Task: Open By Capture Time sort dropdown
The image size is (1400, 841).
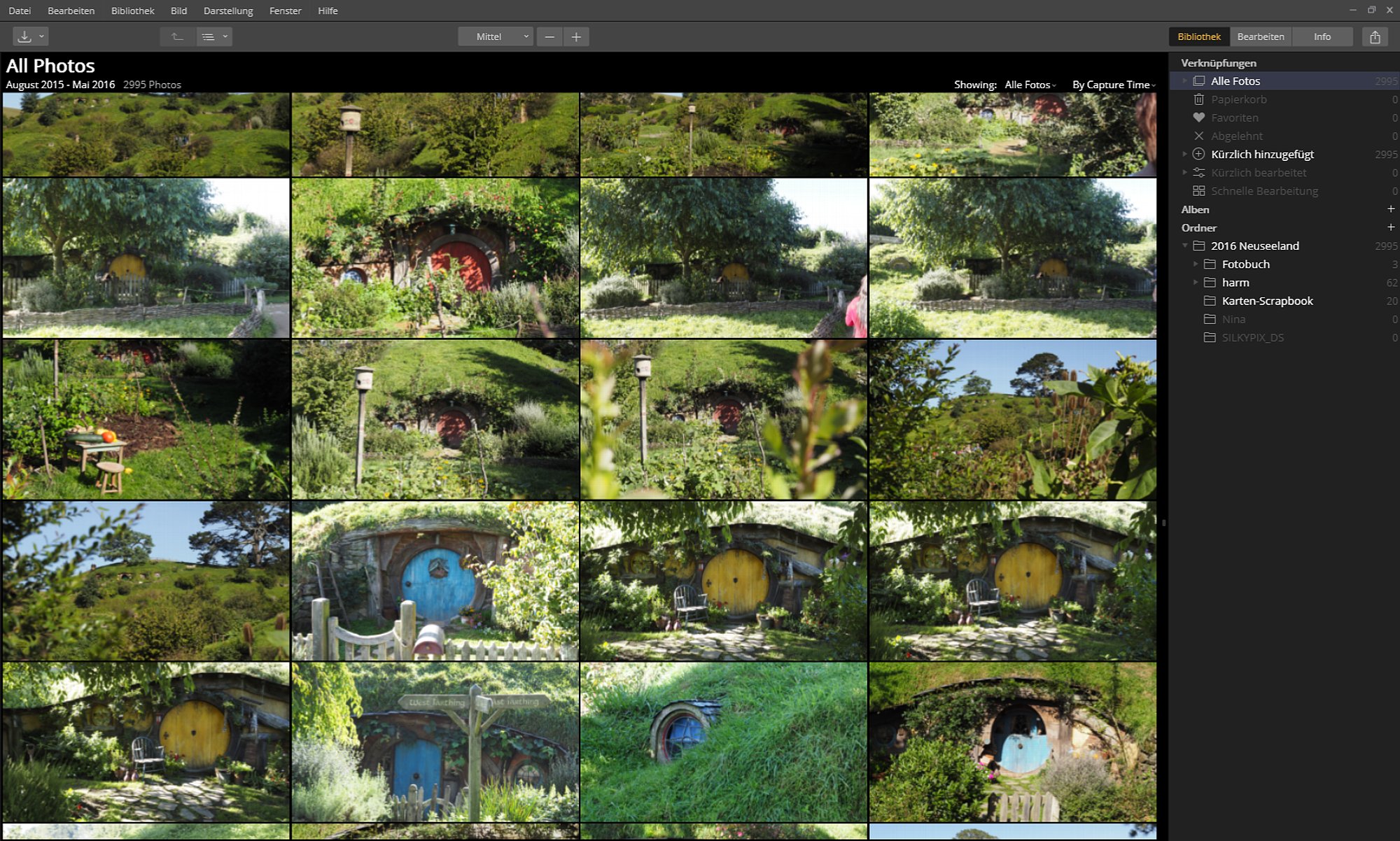Action: click(1114, 85)
